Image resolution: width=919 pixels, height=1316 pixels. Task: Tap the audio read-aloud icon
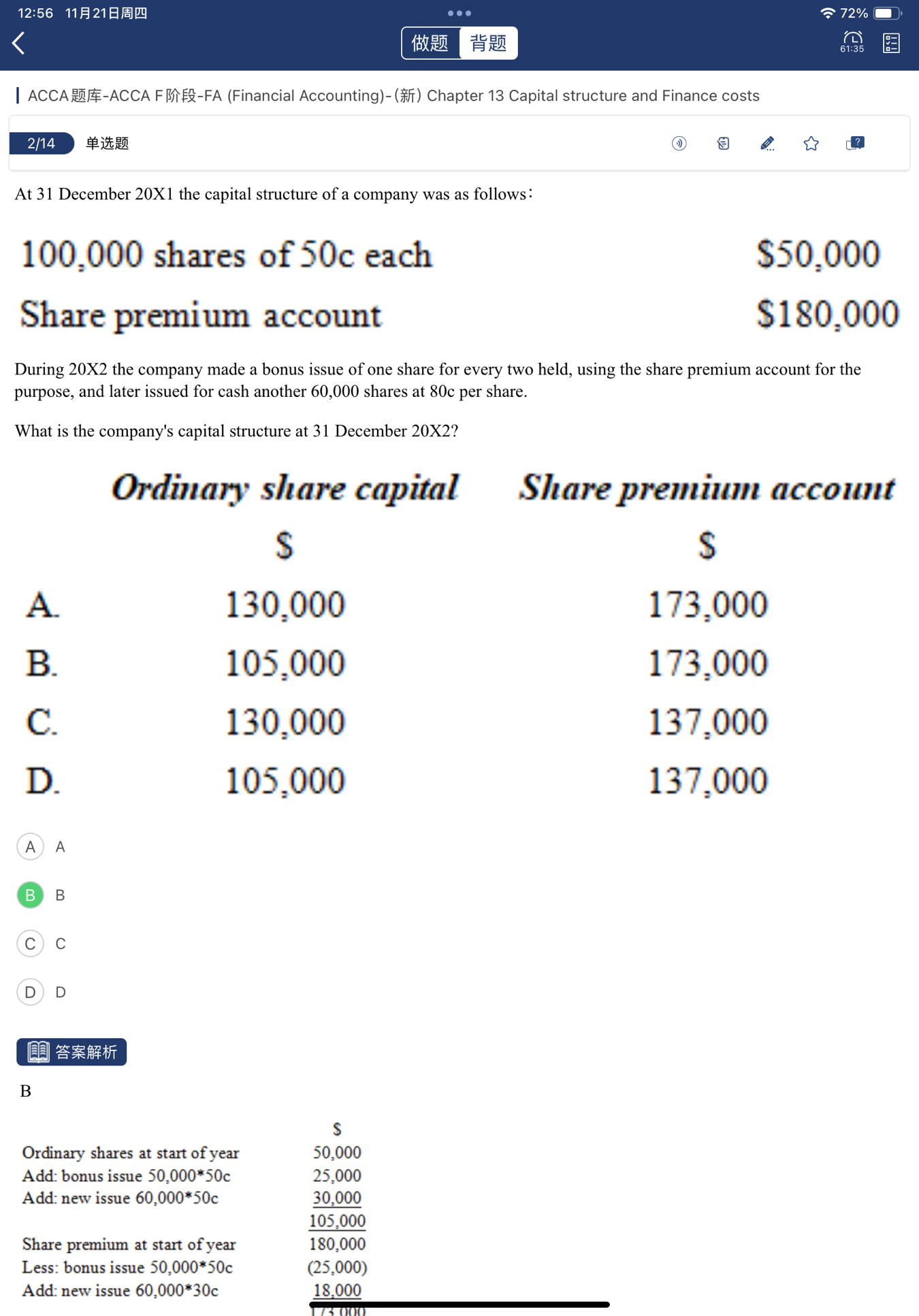[679, 143]
